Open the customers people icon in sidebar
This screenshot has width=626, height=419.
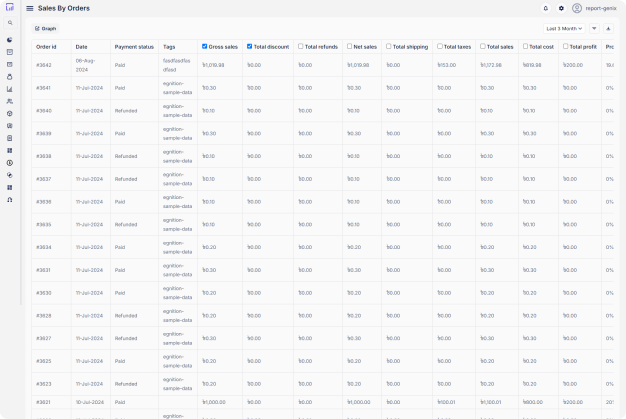pos(10,101)
